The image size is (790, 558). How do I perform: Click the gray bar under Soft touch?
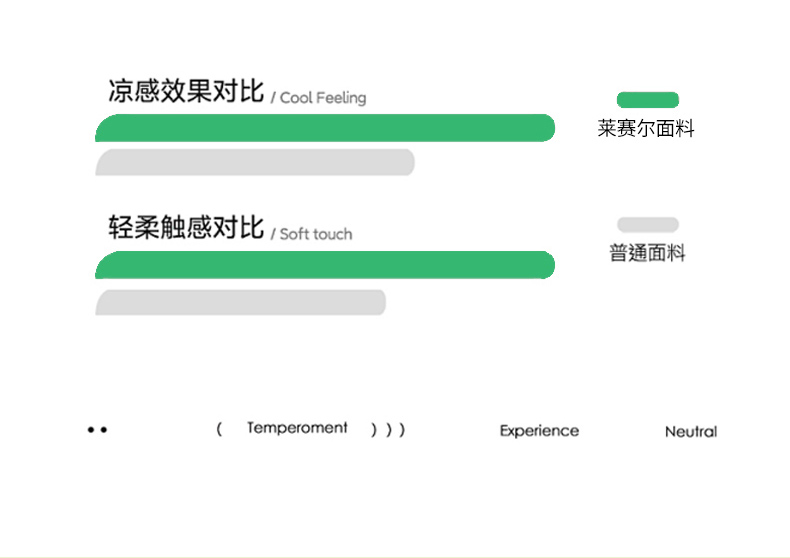(240, 302)
